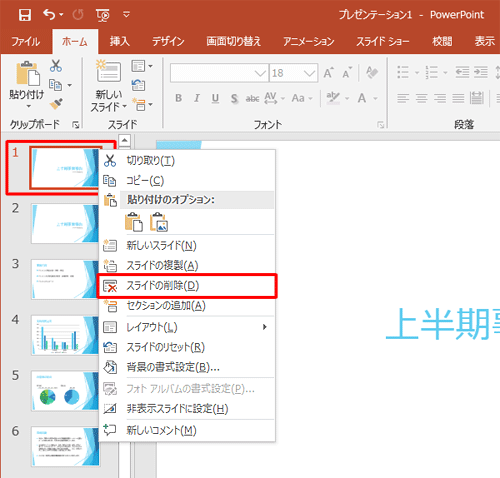Toggle Center paragraph alignment

pyautogui.click(x=421, y=98)
